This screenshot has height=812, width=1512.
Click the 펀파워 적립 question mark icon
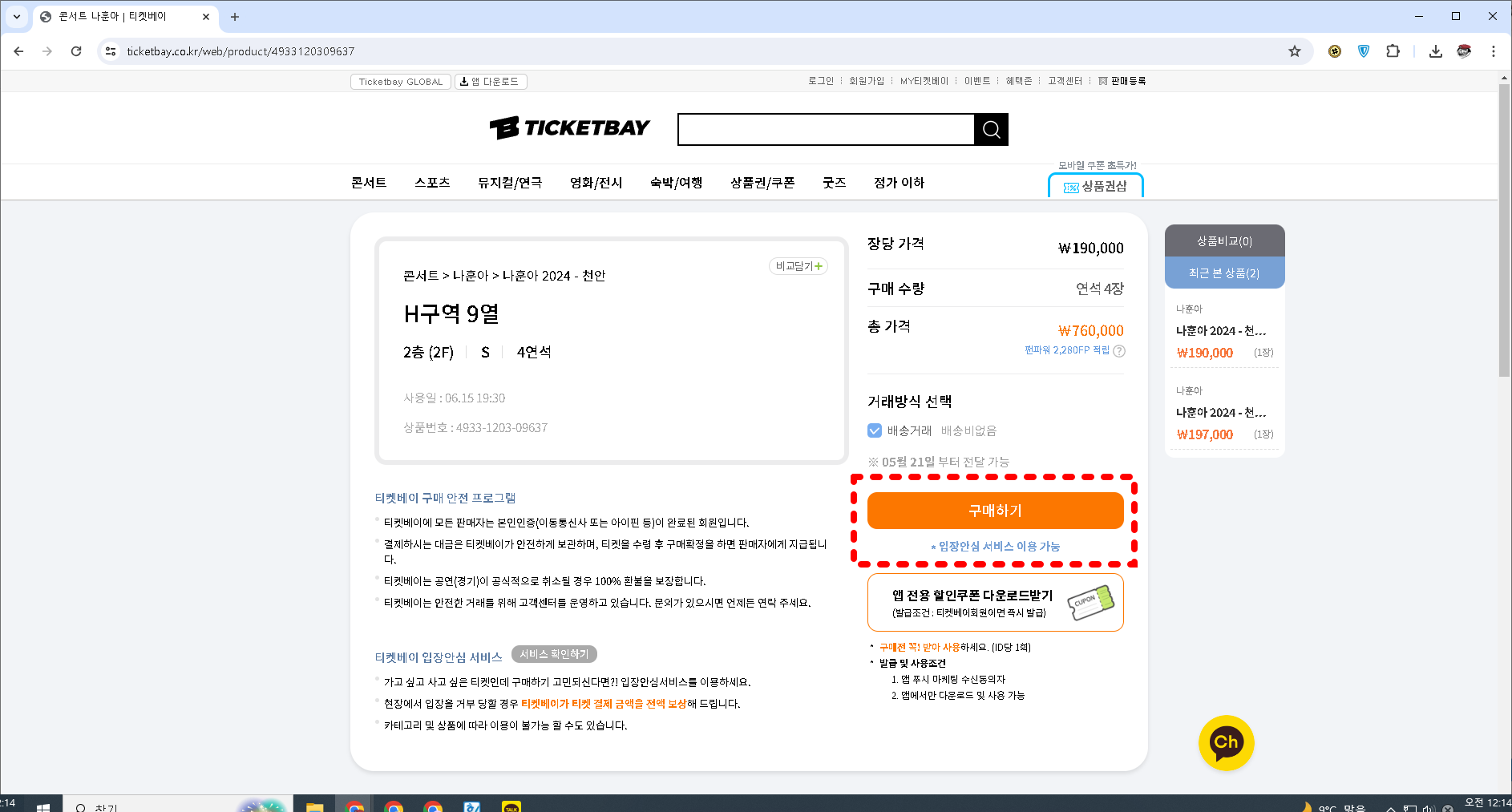(x=1119, y=350)
